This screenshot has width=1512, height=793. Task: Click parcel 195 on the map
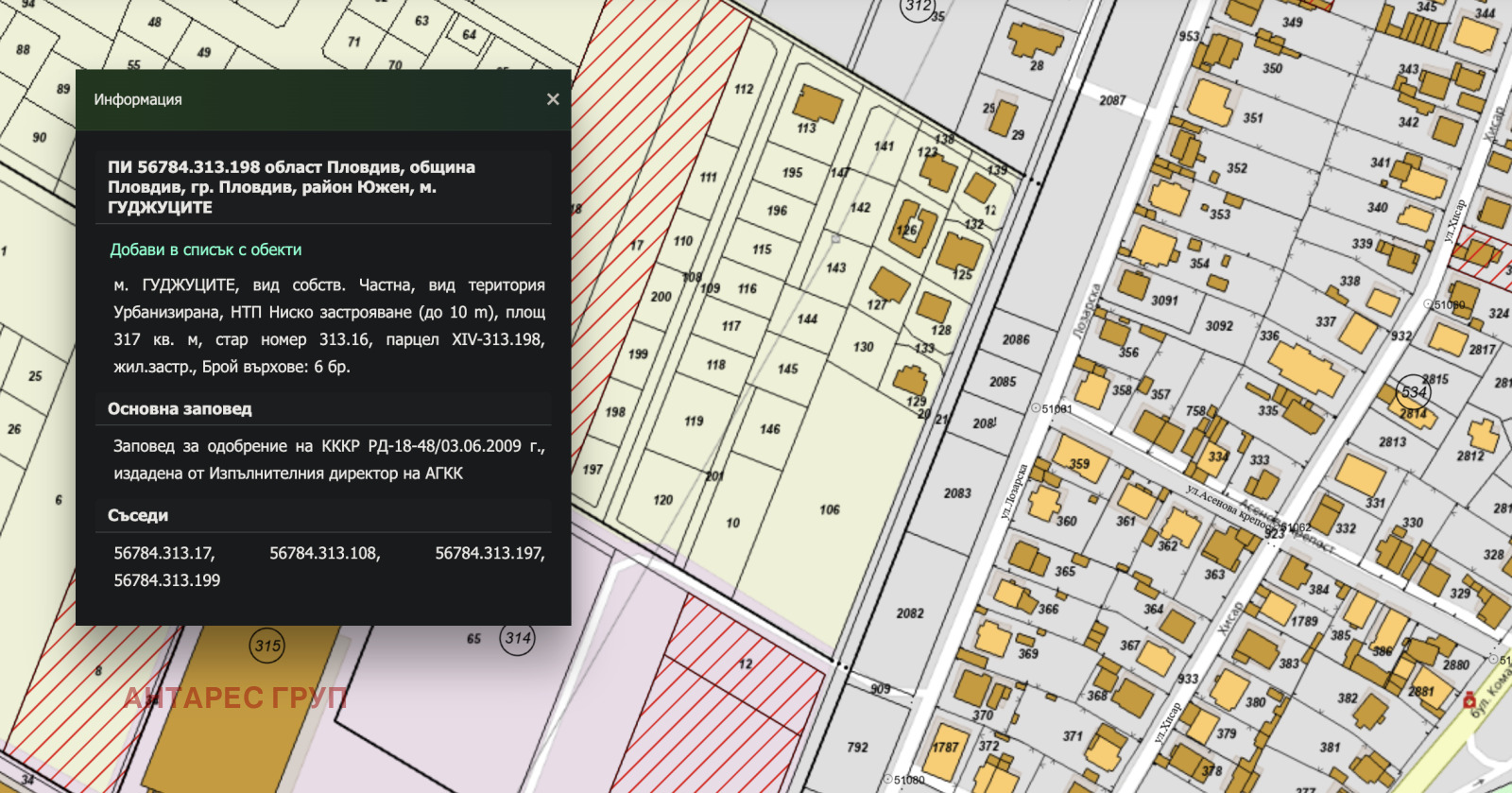(x=792, y=173)
